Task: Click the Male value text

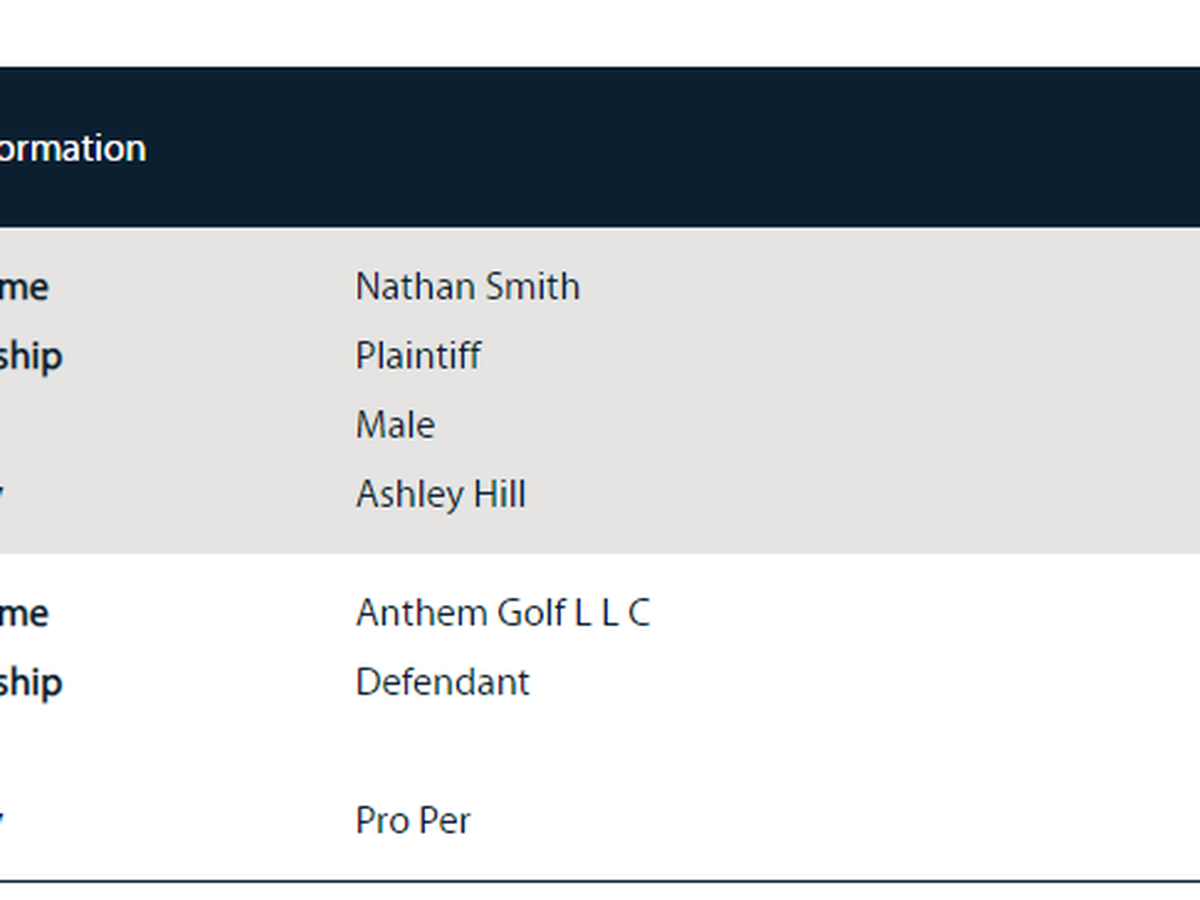Action: coord(395,425)
